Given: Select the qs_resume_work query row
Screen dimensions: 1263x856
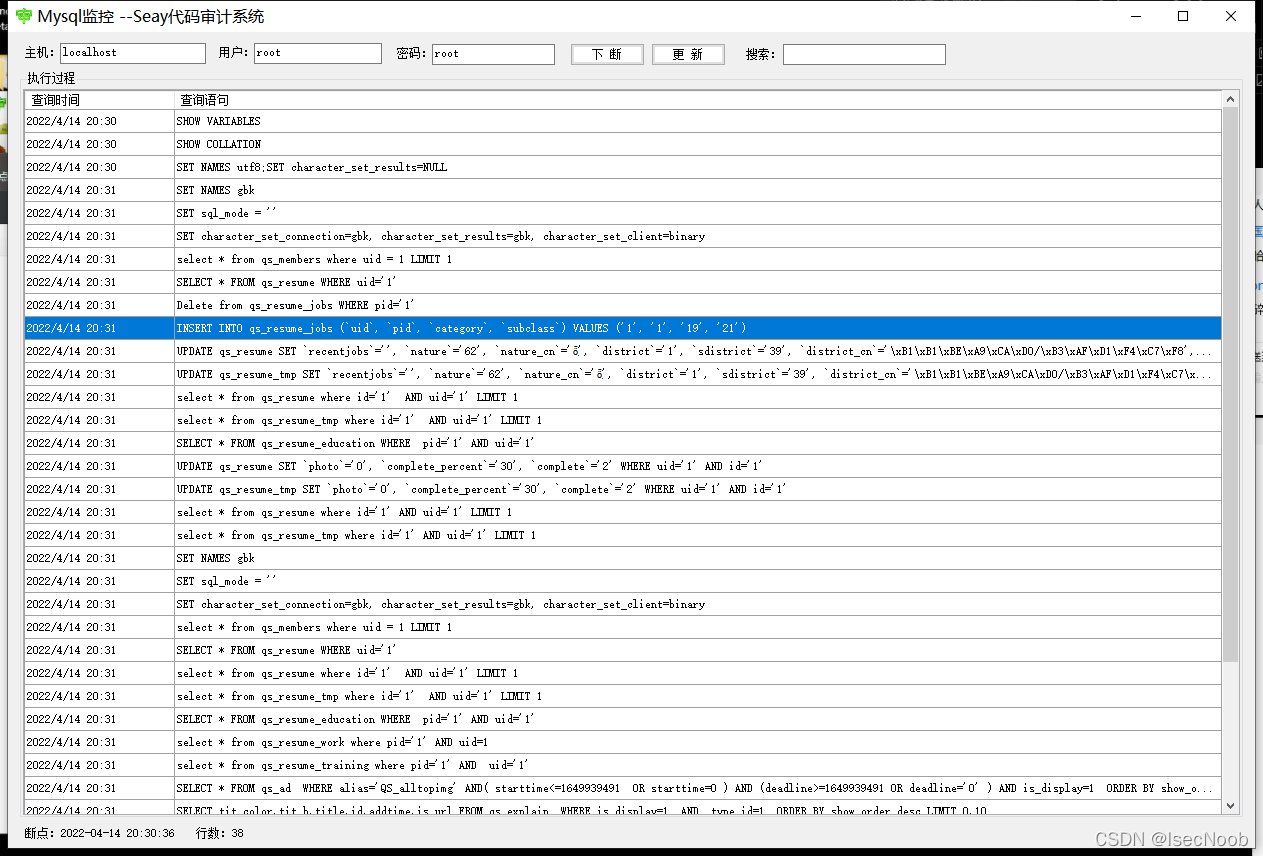Looking at the screenshot, I should click(x=623, y=742).
